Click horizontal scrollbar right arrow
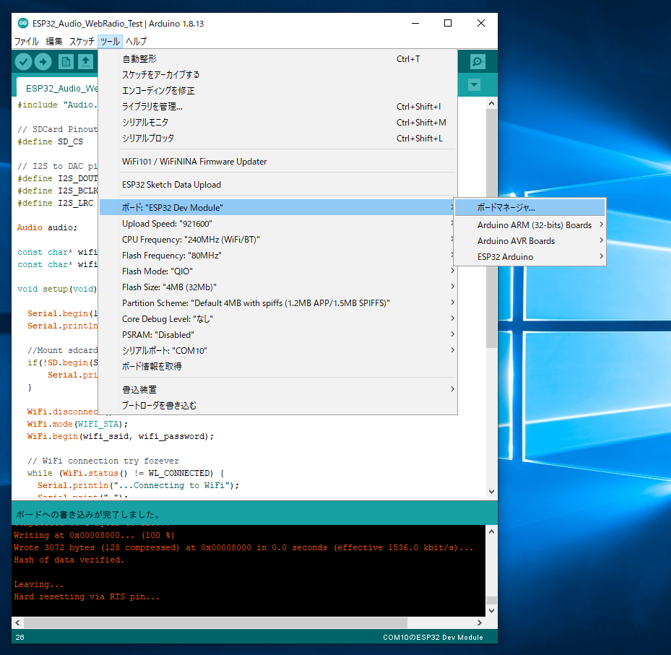The image size is (671, 655). point(479,622)
